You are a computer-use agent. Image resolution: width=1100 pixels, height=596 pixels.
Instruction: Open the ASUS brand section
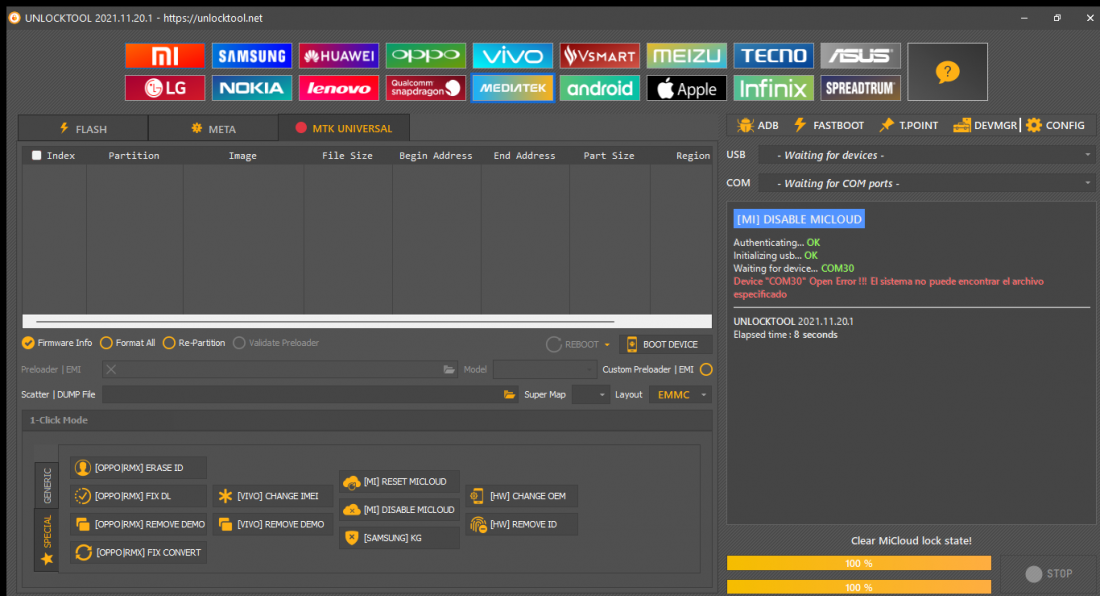click(861, 55)
